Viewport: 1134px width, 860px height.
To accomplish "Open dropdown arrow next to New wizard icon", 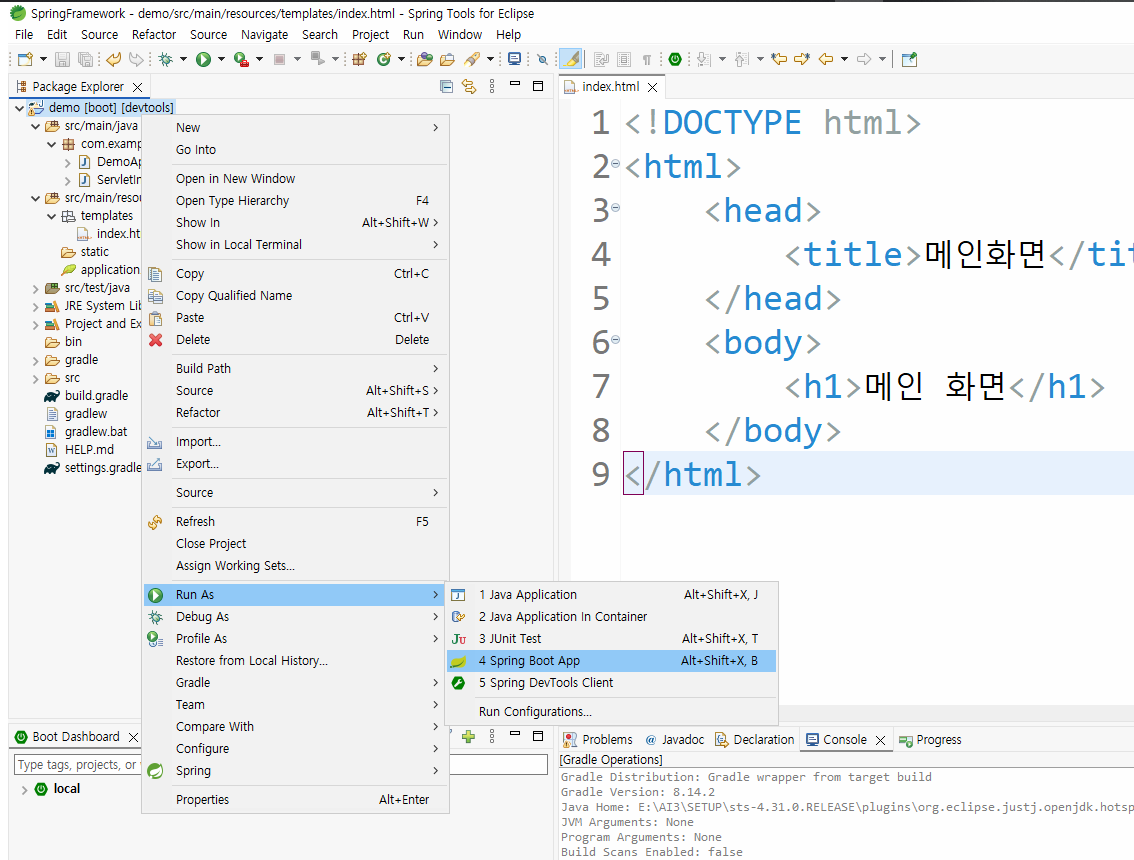I will 43,59.
